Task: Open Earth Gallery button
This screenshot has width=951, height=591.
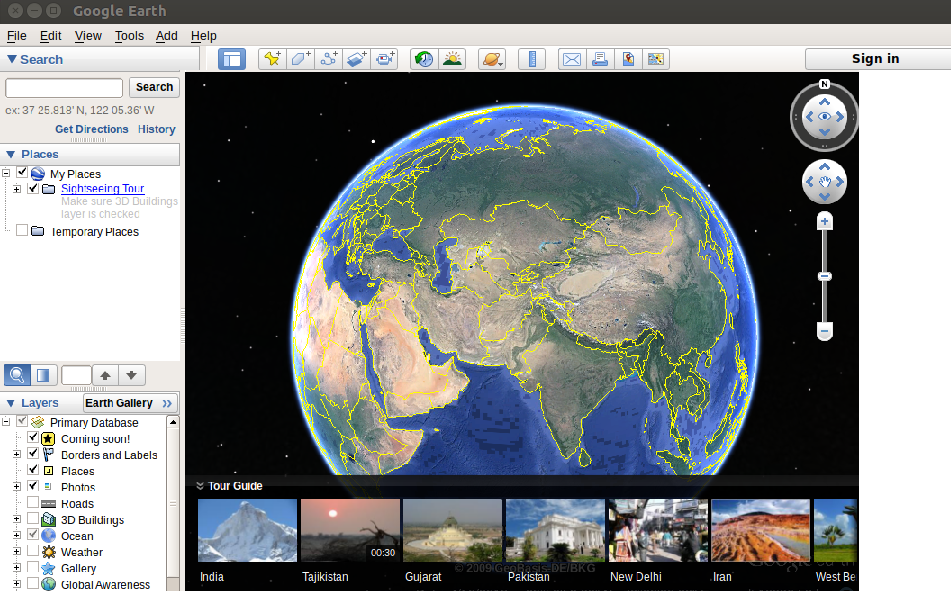Action: point(129,403)
